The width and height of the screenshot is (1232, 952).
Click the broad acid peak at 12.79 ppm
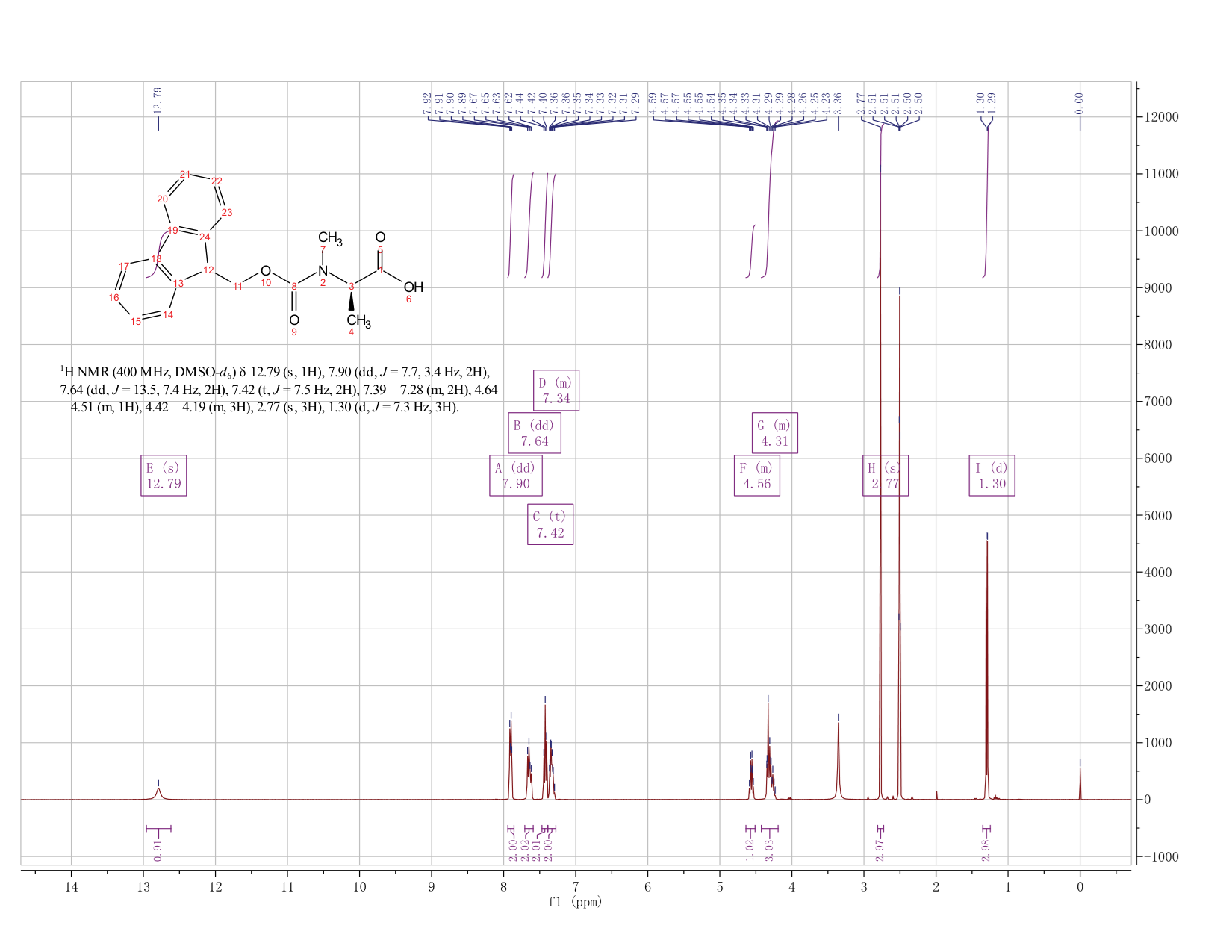158,792
